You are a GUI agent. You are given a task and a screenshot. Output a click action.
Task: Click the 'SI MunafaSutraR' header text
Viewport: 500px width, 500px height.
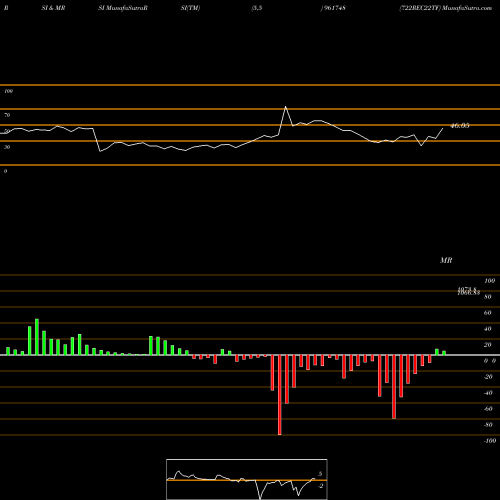pyautogui.click(x=123, y=8)
